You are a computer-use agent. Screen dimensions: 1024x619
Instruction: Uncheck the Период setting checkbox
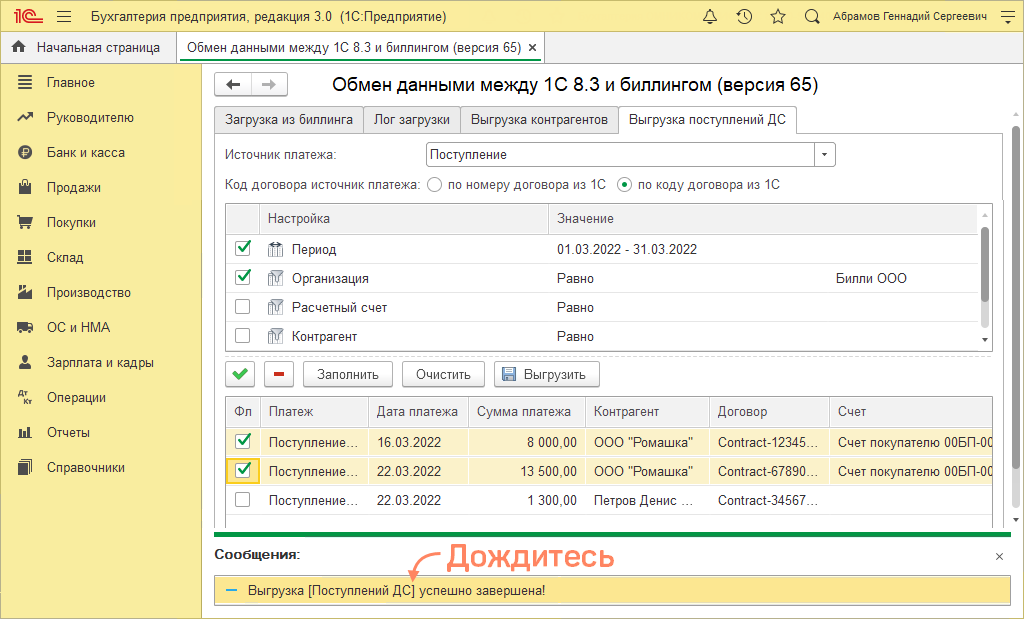(242, 249)
